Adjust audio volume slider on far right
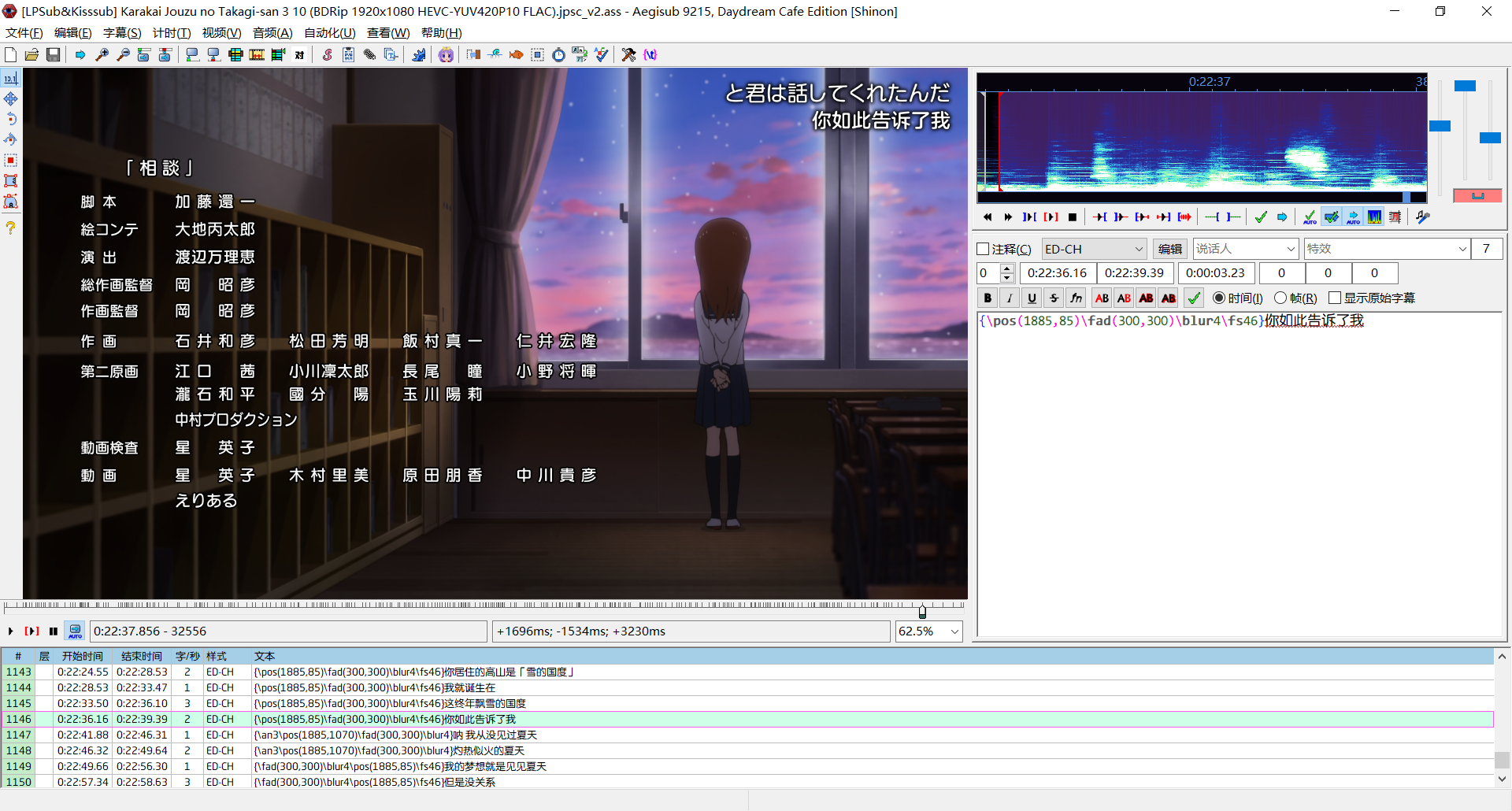The image size is (1512, 811). pos(1490,138)
